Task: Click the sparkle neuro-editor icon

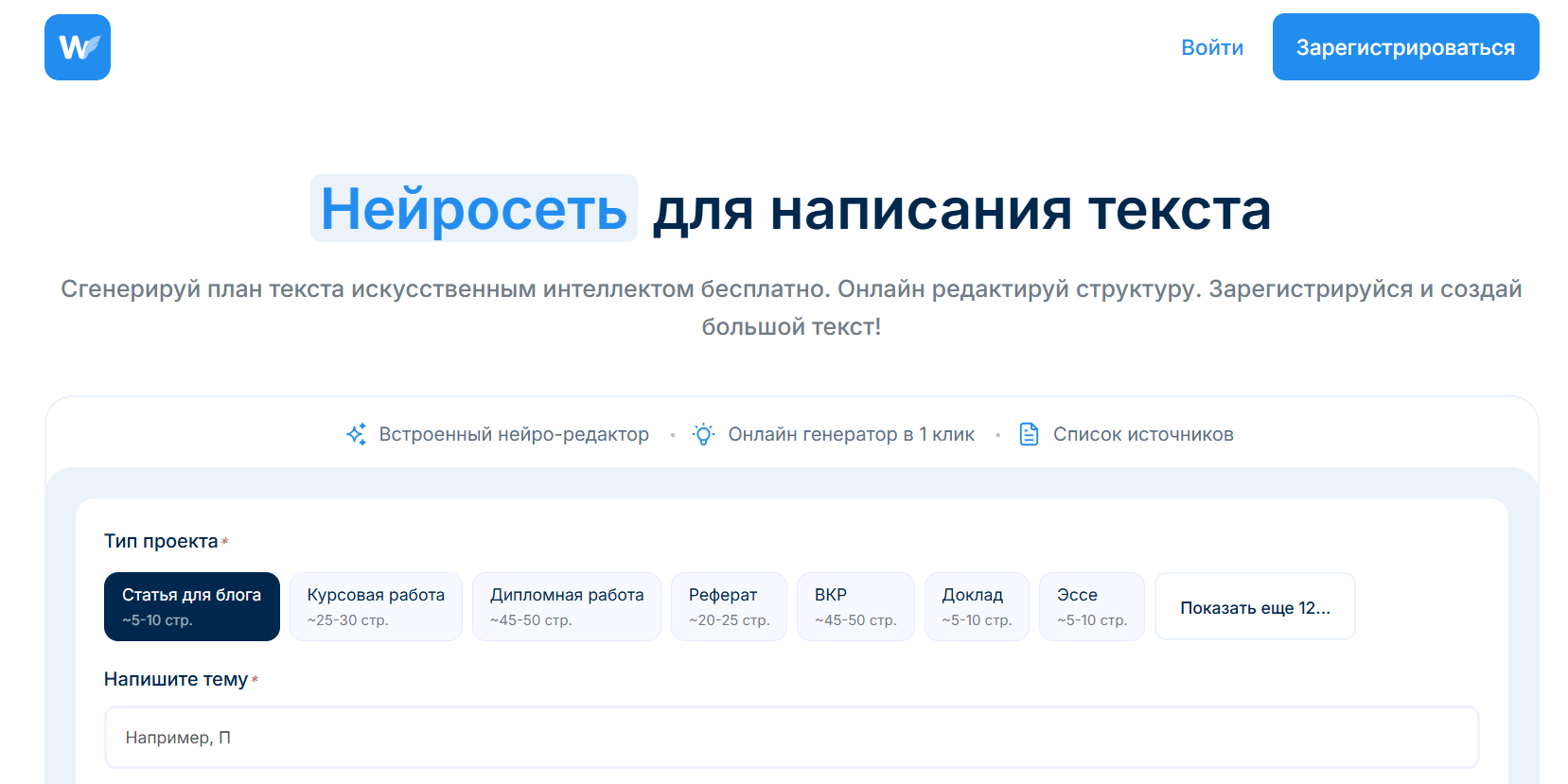Action: click(356, 434)
